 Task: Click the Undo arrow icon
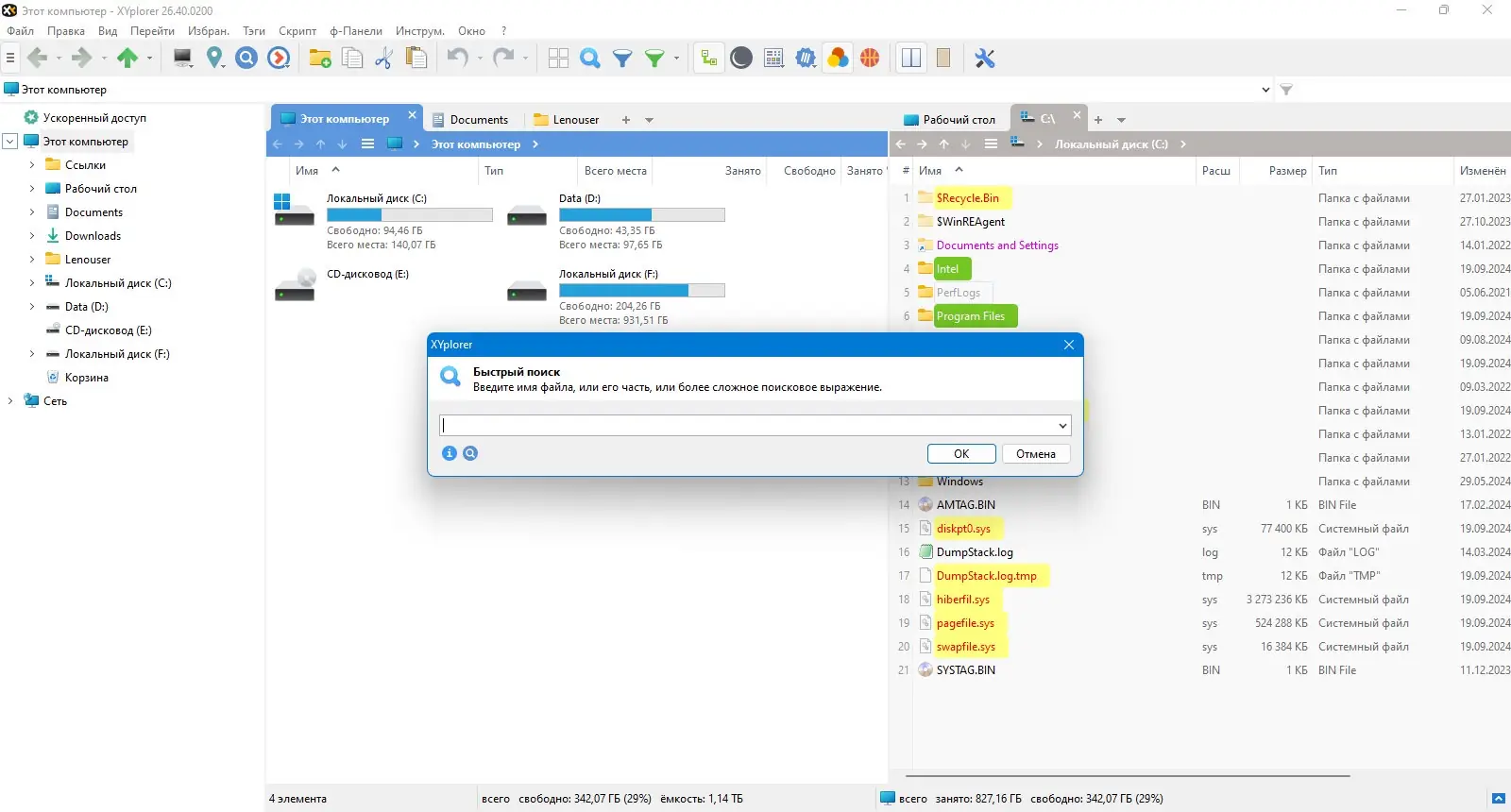pos(458,59)
